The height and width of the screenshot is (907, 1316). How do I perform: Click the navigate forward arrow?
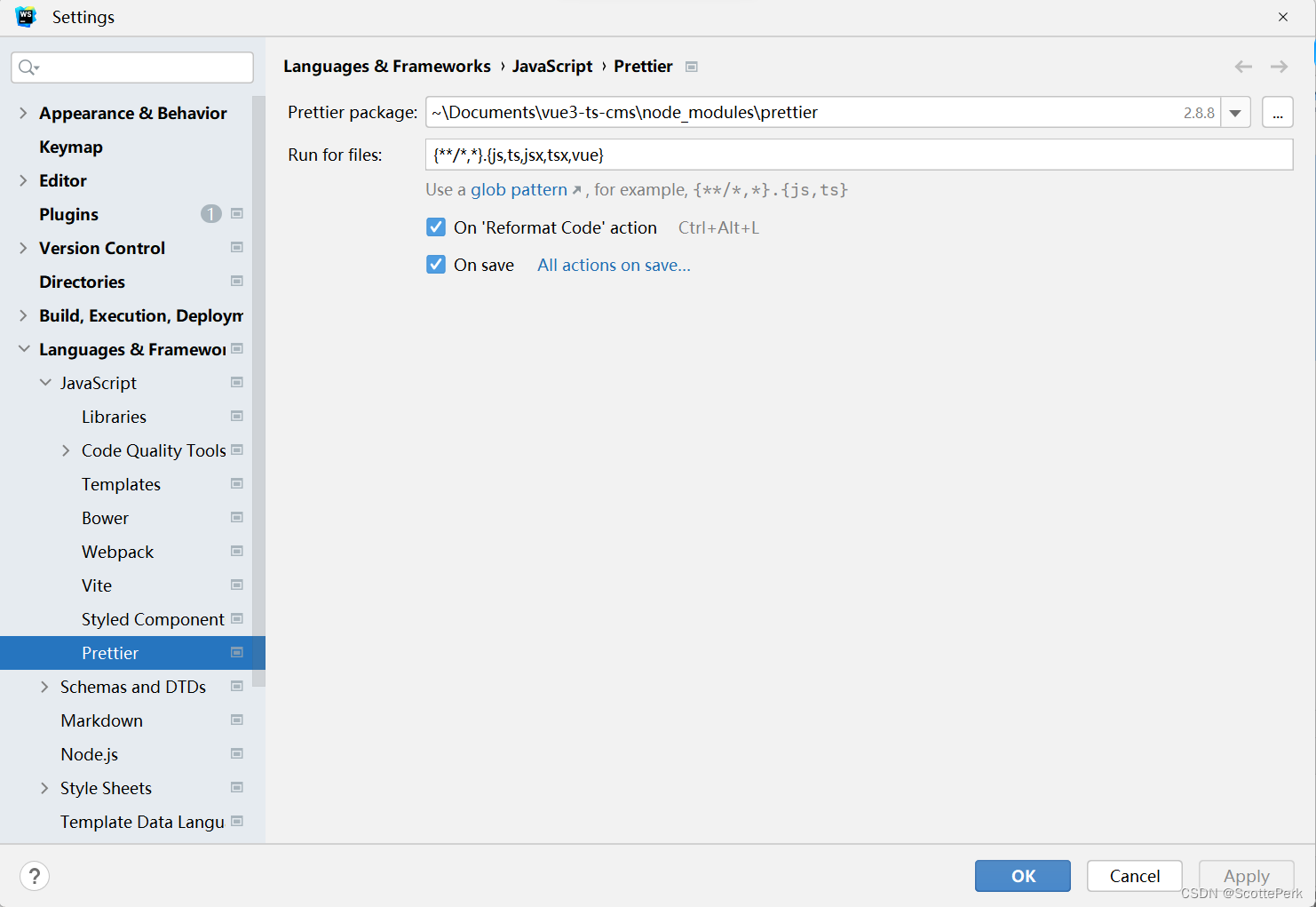click(x=1279, y=67)
